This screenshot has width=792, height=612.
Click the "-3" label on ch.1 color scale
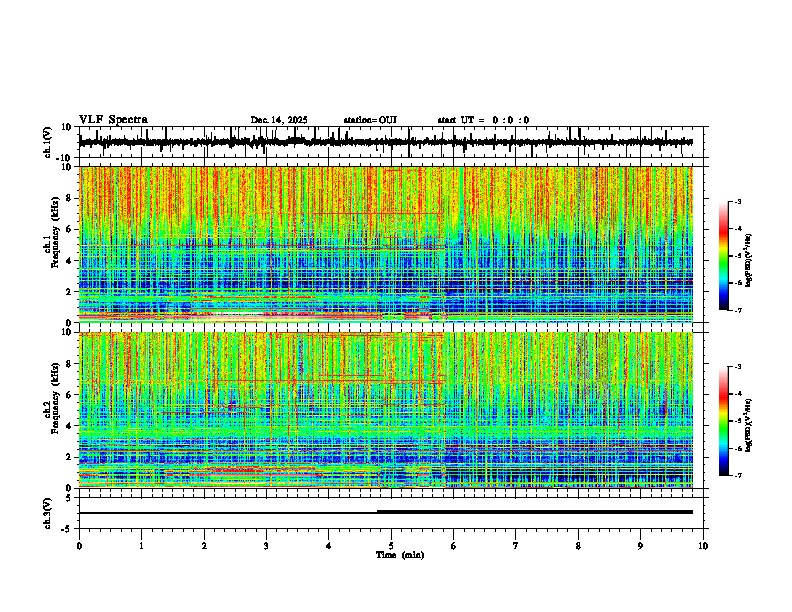(x=737, y=201)
